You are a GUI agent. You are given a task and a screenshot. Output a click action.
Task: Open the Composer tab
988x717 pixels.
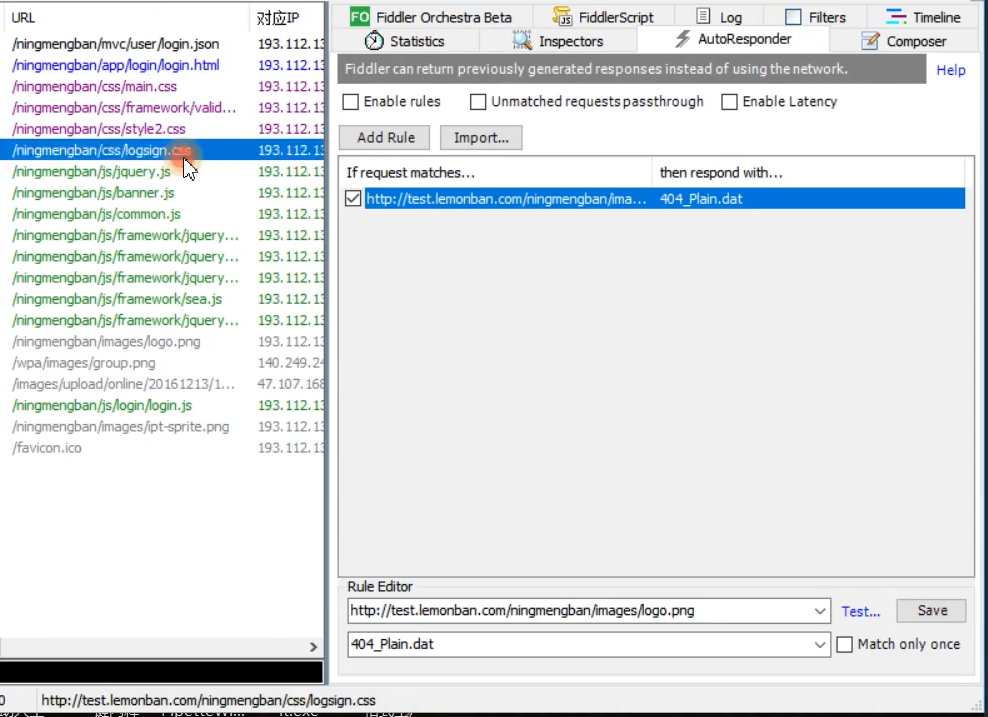pos(904,41)
